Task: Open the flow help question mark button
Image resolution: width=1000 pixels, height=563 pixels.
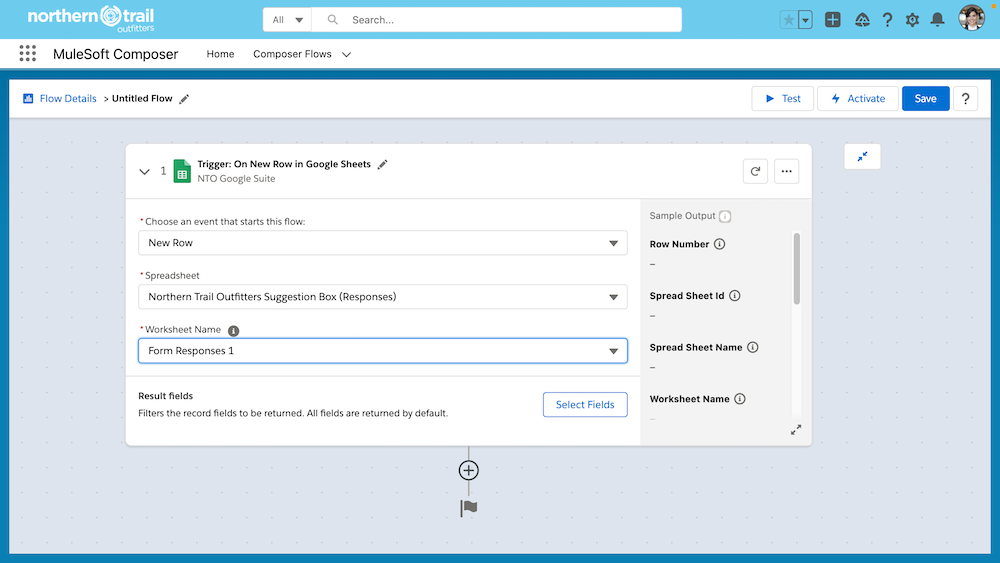Action: coord(966,99)
